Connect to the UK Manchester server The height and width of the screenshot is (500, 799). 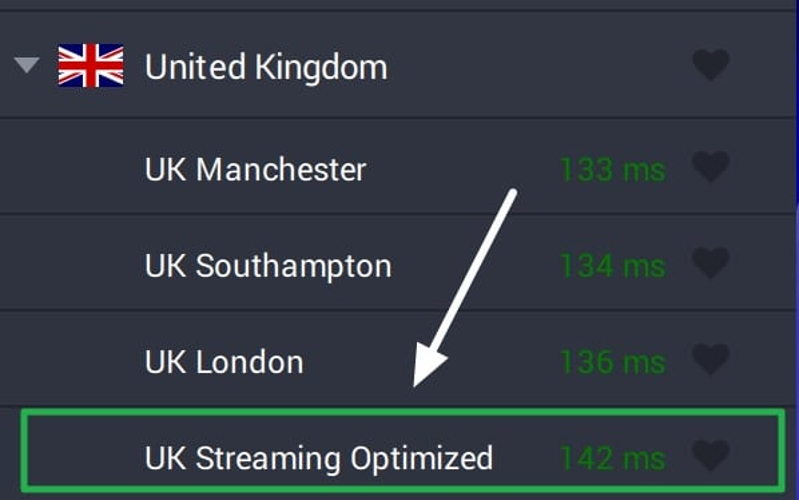click(x=255, y=169)
